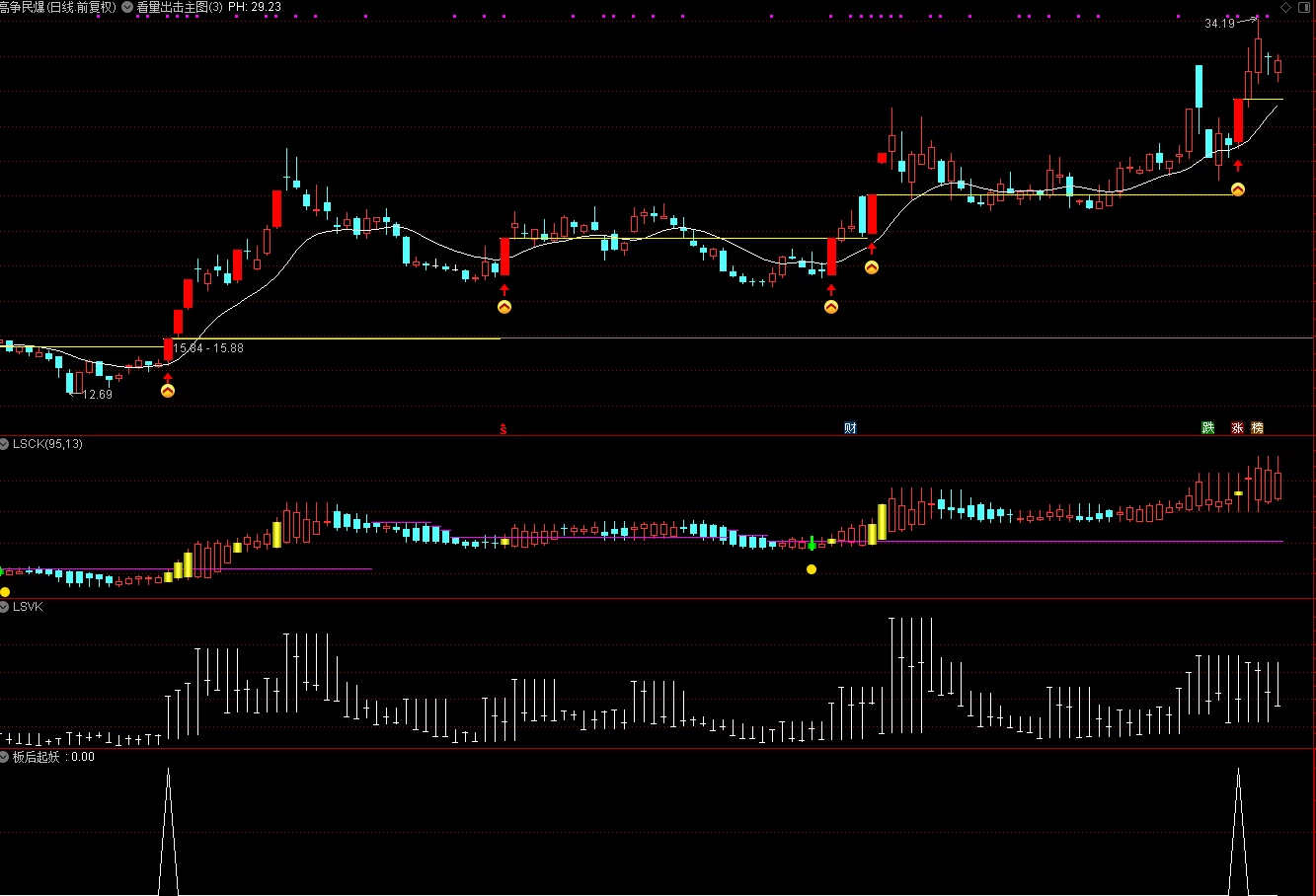Screen dimensions: 1316x896
Task: Toggle the side panel icon at top right
Action: coord(1305,7)
